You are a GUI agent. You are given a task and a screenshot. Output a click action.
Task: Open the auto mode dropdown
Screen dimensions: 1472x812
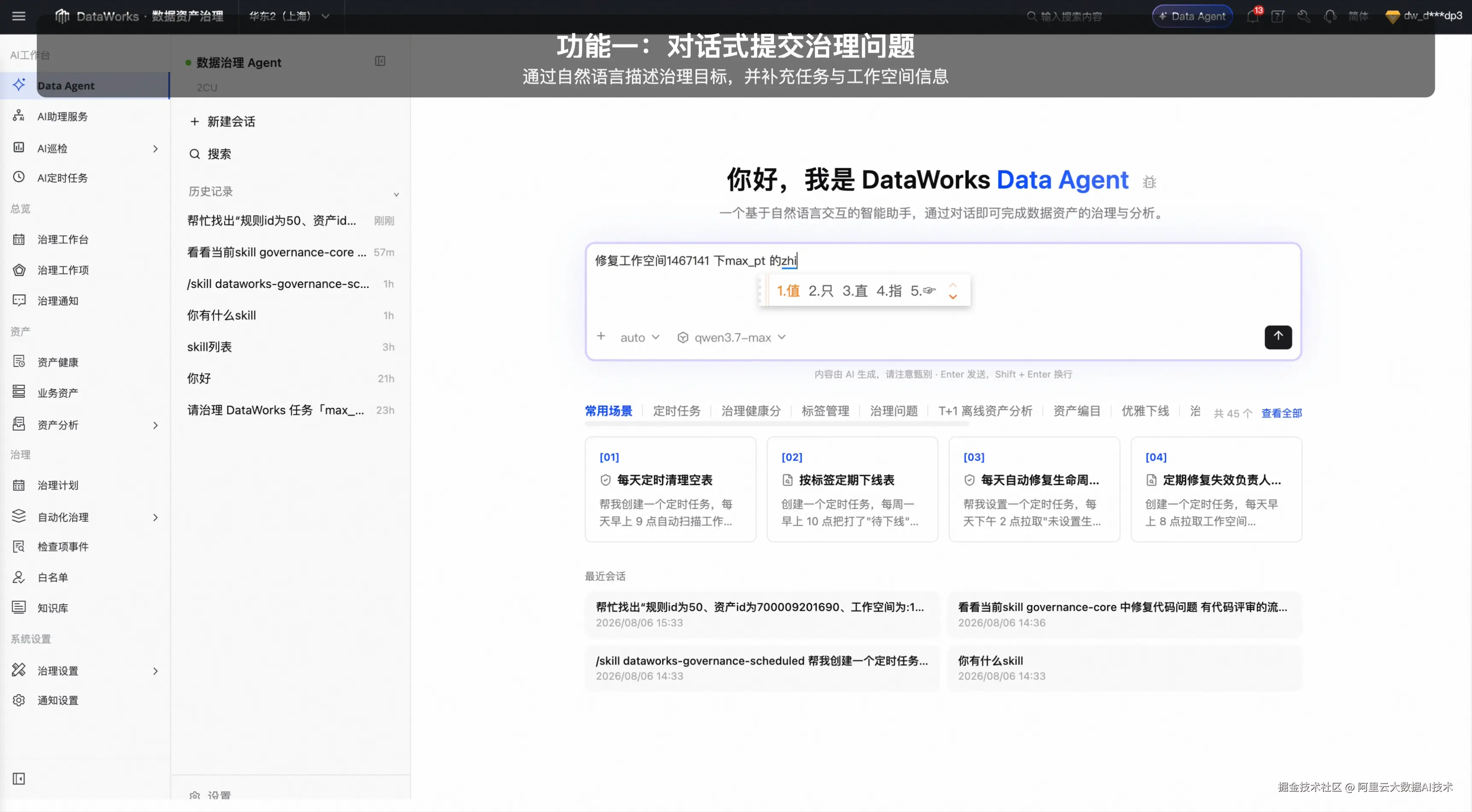pyautogui.click(x=640, y=337)
